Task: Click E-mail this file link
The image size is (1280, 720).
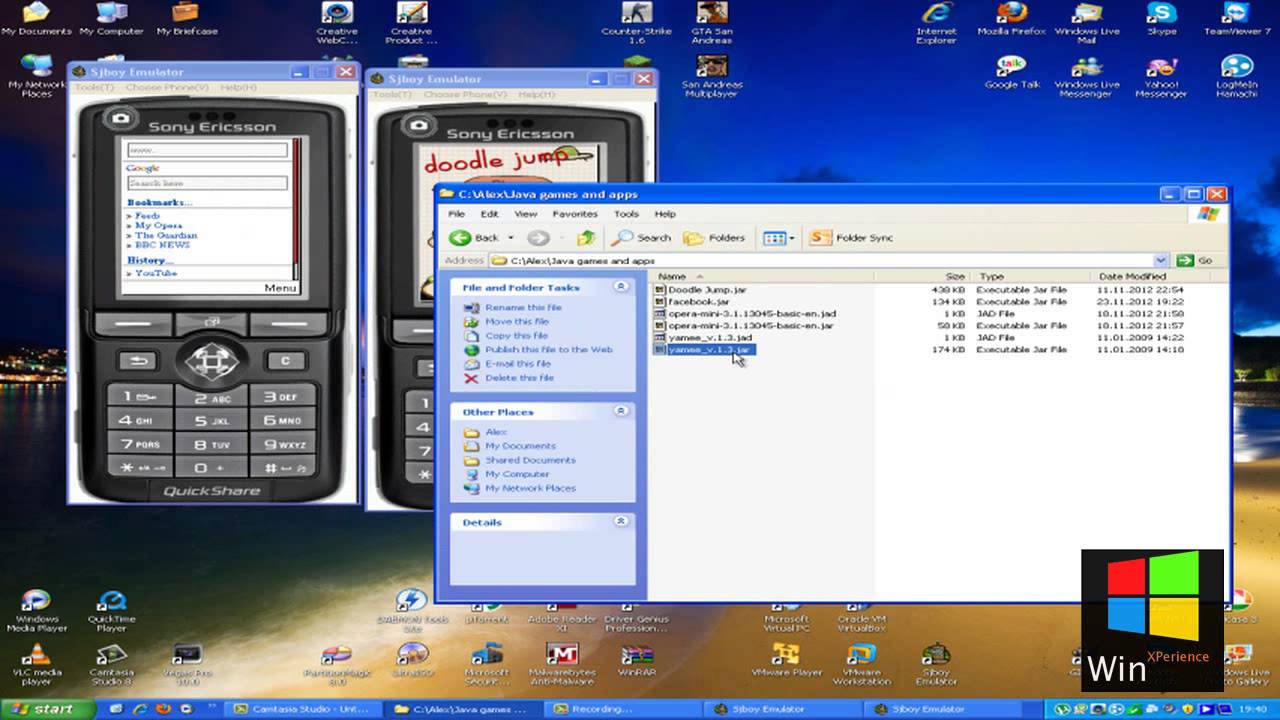Action: [519, 364]
